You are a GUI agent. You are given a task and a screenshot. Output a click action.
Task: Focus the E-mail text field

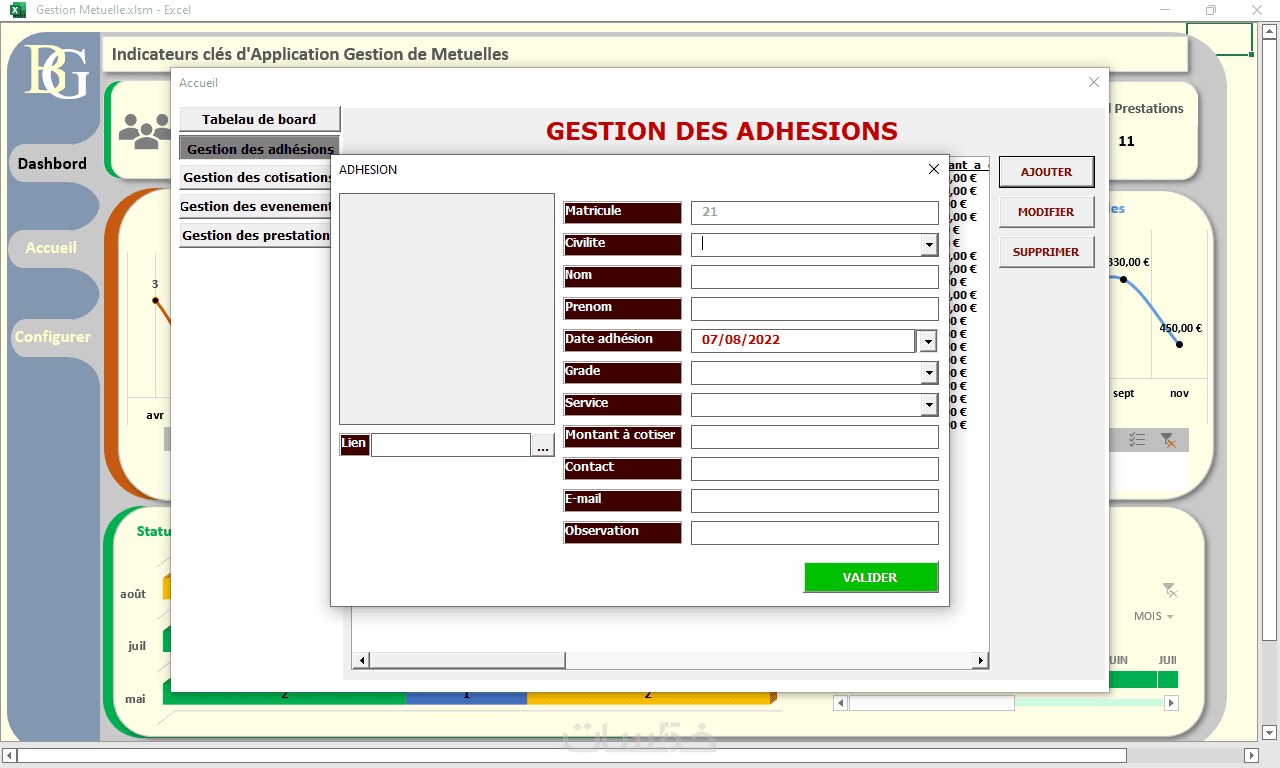(814, 501)
